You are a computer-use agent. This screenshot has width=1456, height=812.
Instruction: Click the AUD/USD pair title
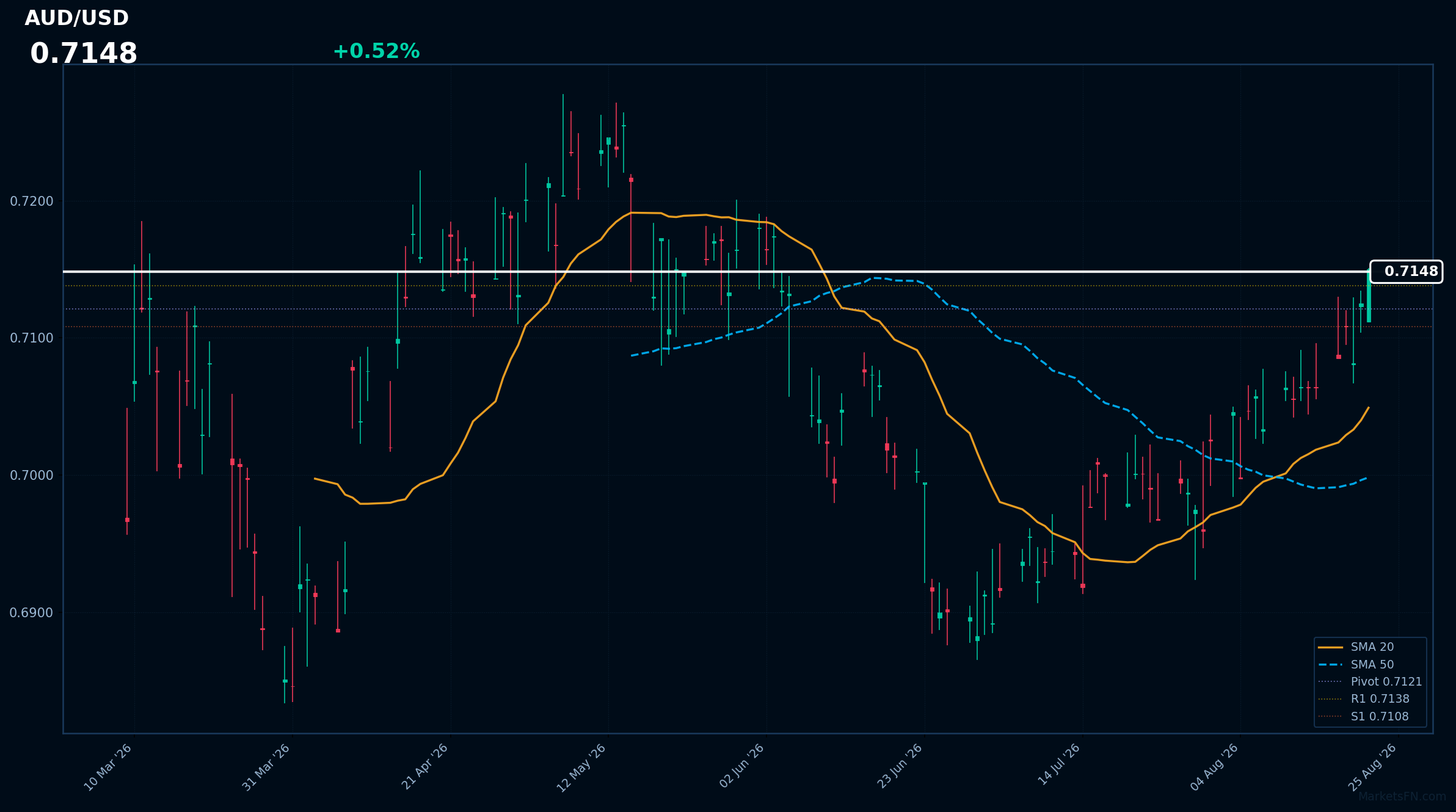tap(77, 18)
